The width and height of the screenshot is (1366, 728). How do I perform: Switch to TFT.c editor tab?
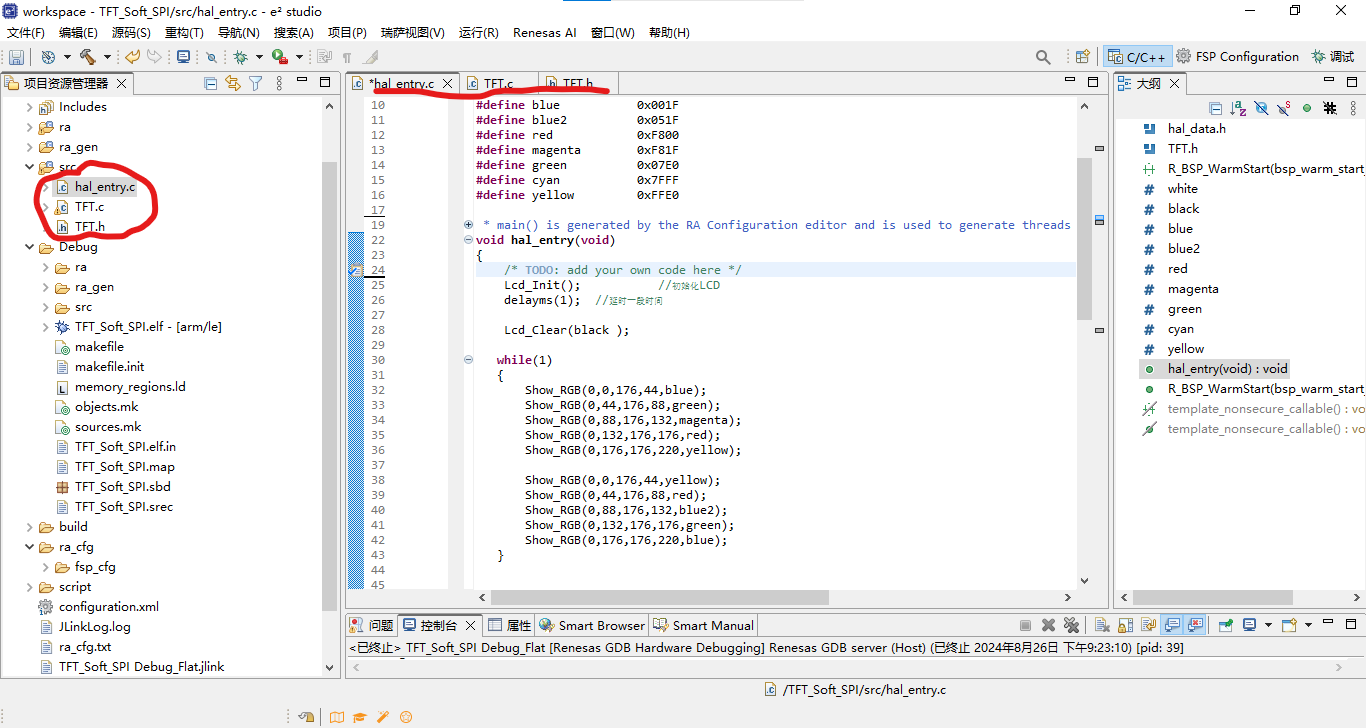click(498, 83)
